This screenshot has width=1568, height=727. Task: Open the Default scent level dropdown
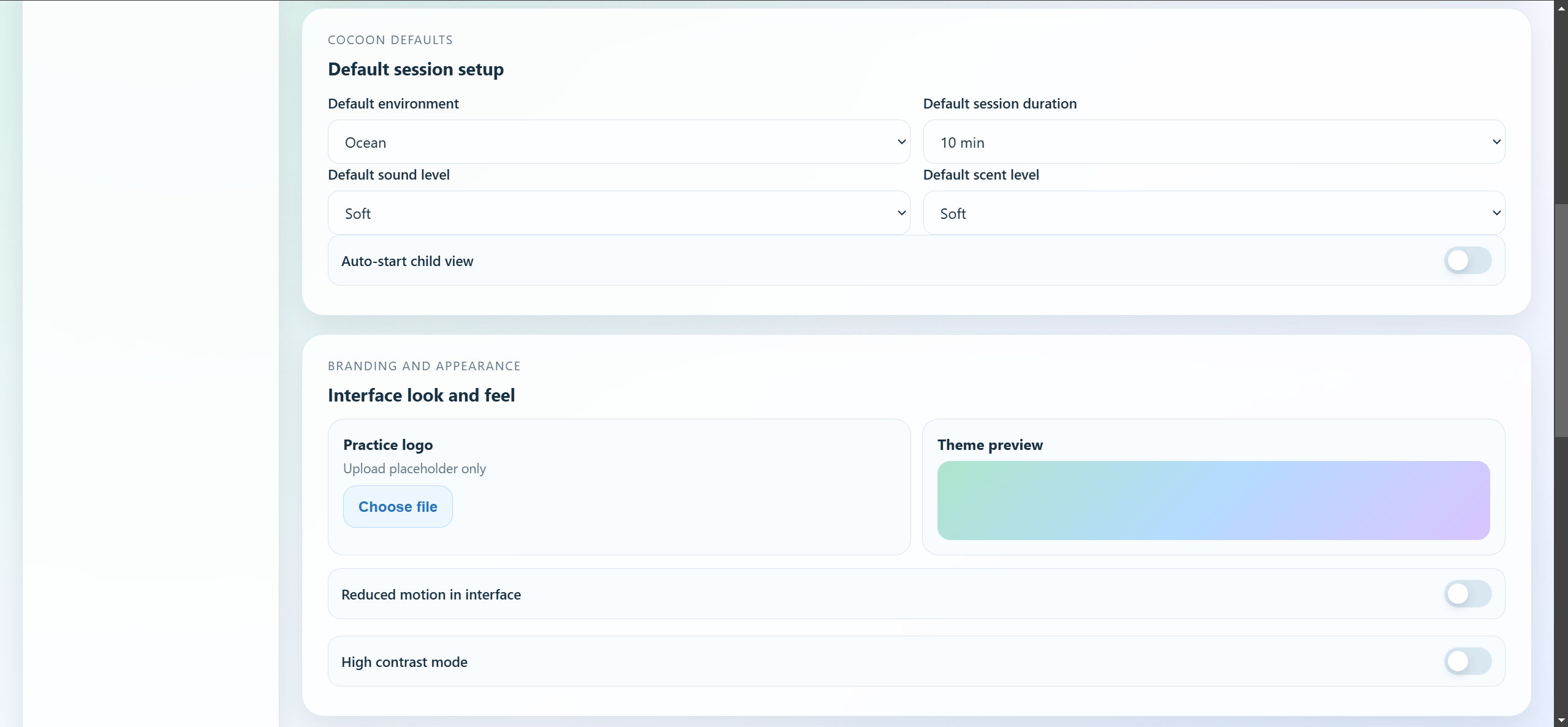pyautogui.click(x=1213, y=213)
